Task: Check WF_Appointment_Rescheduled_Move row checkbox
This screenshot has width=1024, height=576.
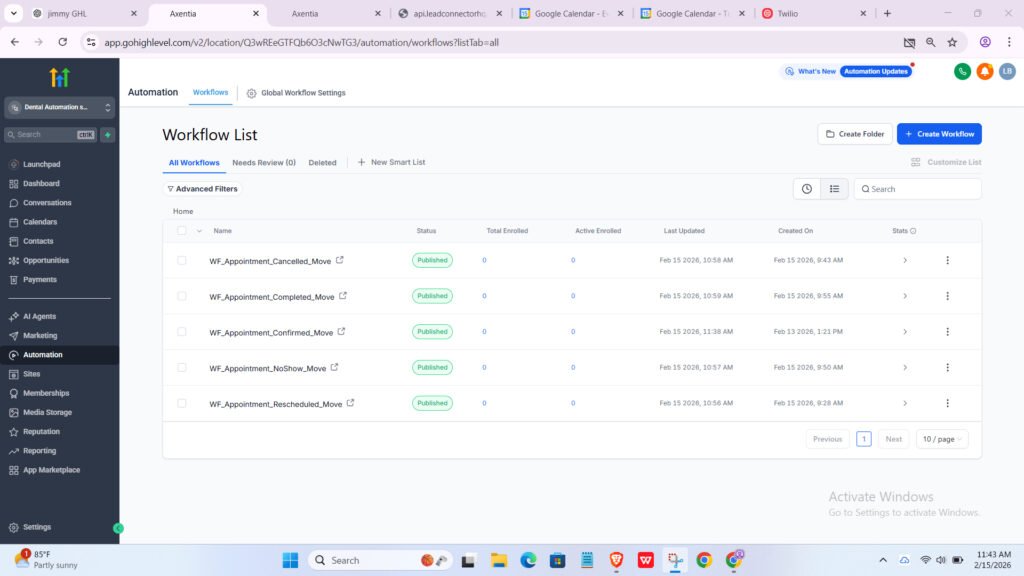Action: pyautogui.click(x=182, y=403)
